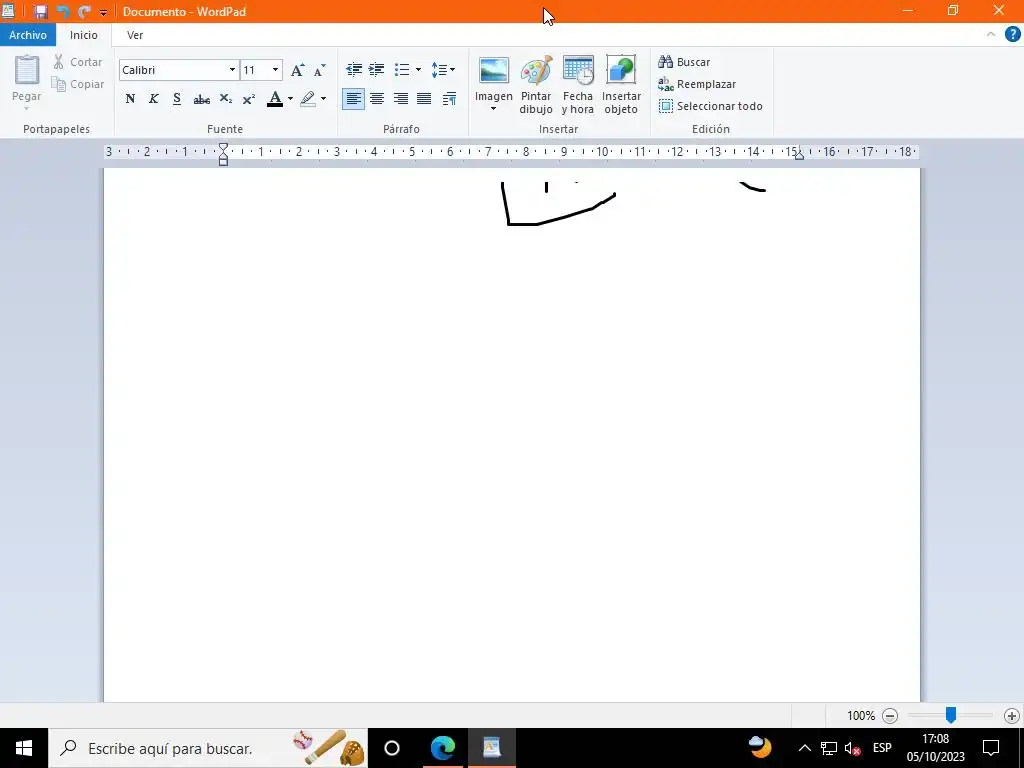
Task: Click Seleccionar todo
Action: [x=711, y=106]
